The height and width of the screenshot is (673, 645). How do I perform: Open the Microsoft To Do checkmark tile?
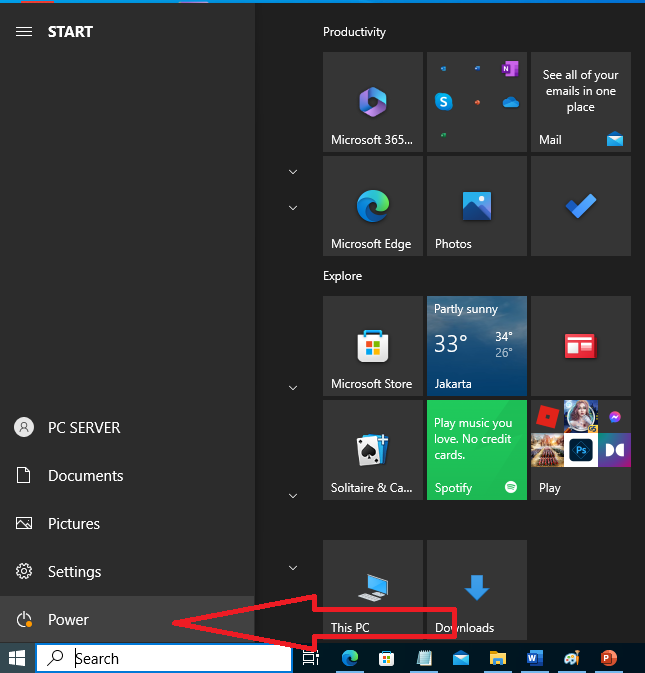pos(581,206)
